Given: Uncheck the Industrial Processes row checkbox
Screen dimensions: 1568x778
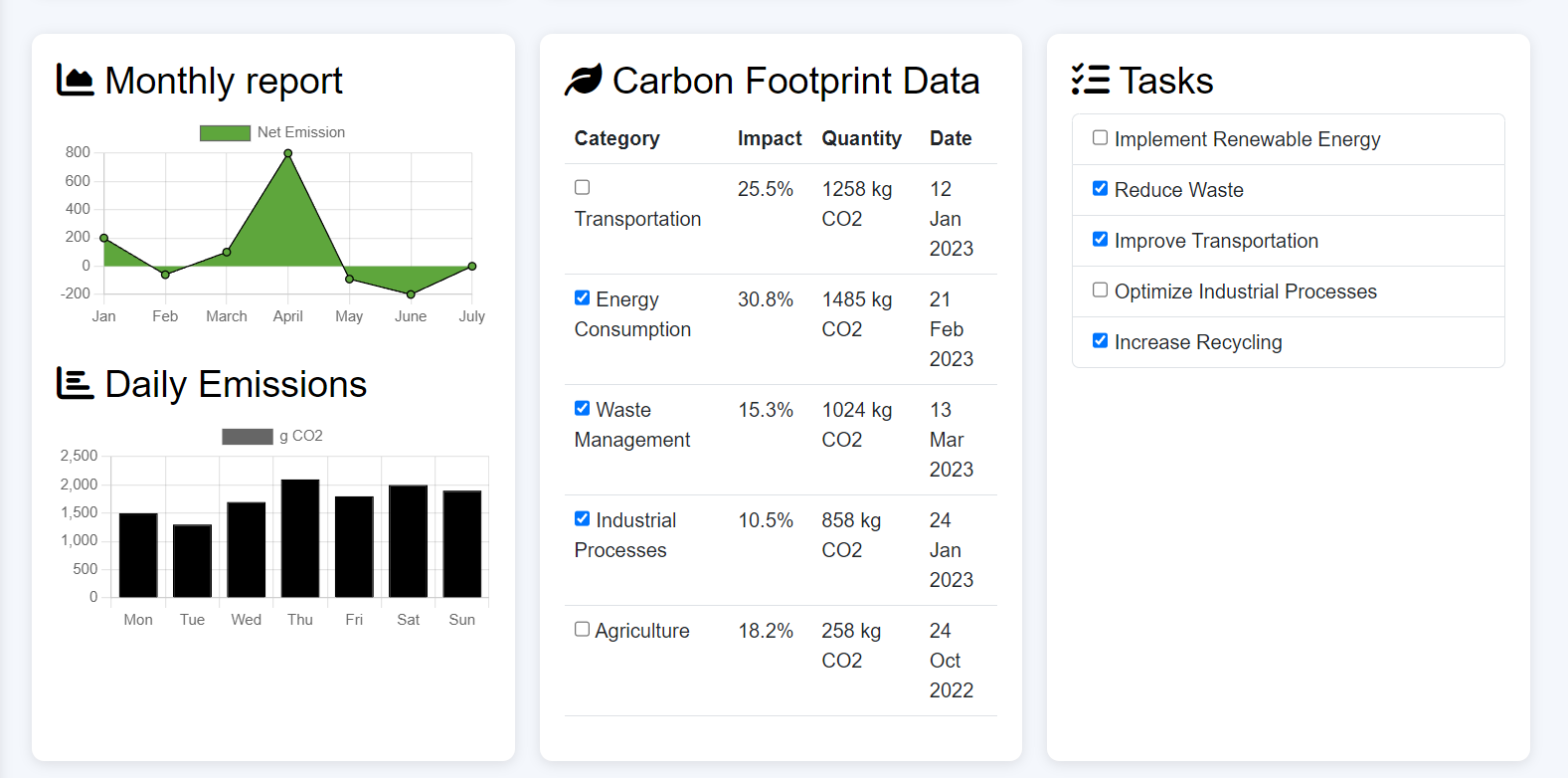Looking at the screenshot, I should click(x=583, y=518).
